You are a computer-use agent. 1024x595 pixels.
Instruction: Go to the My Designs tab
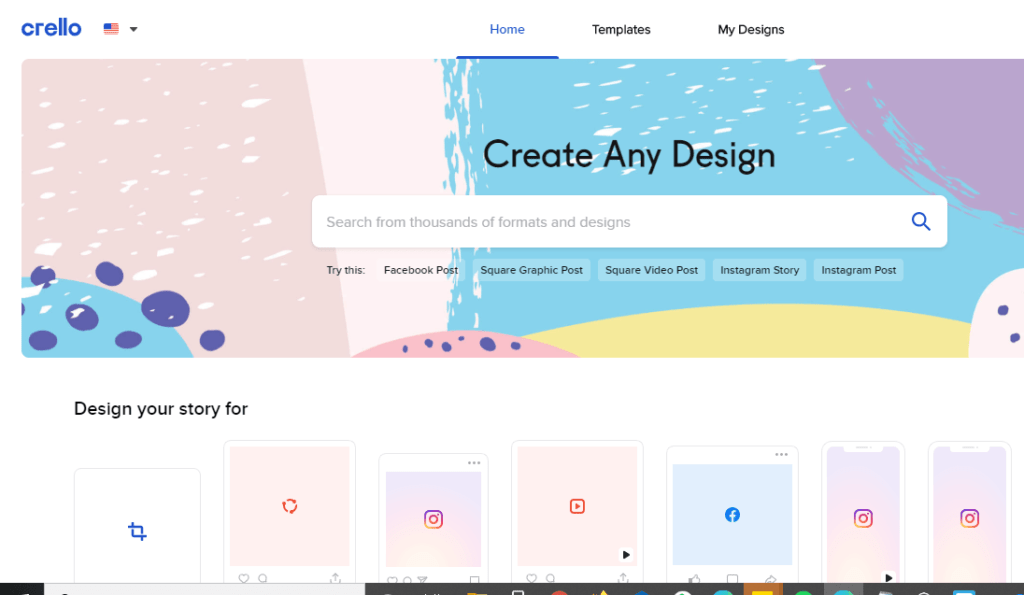(x=751, y=29)
